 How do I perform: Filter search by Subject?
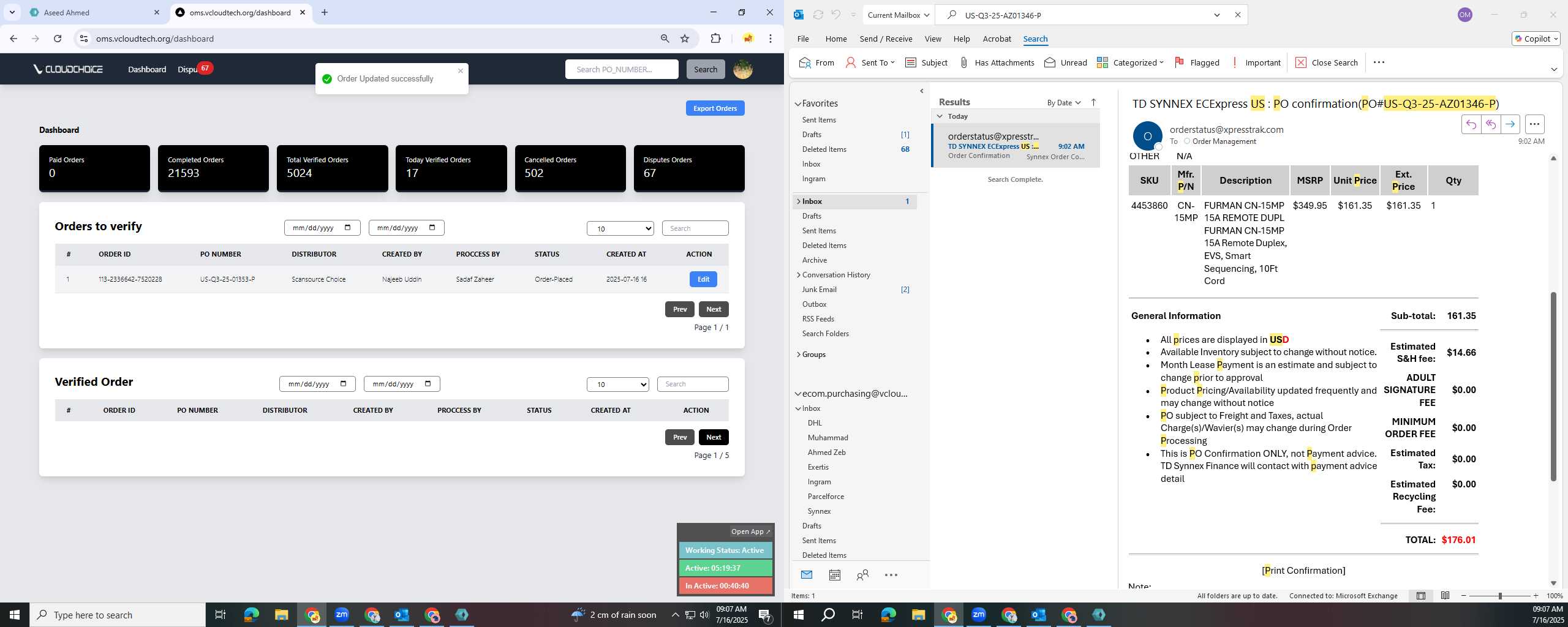coord(926,62)
